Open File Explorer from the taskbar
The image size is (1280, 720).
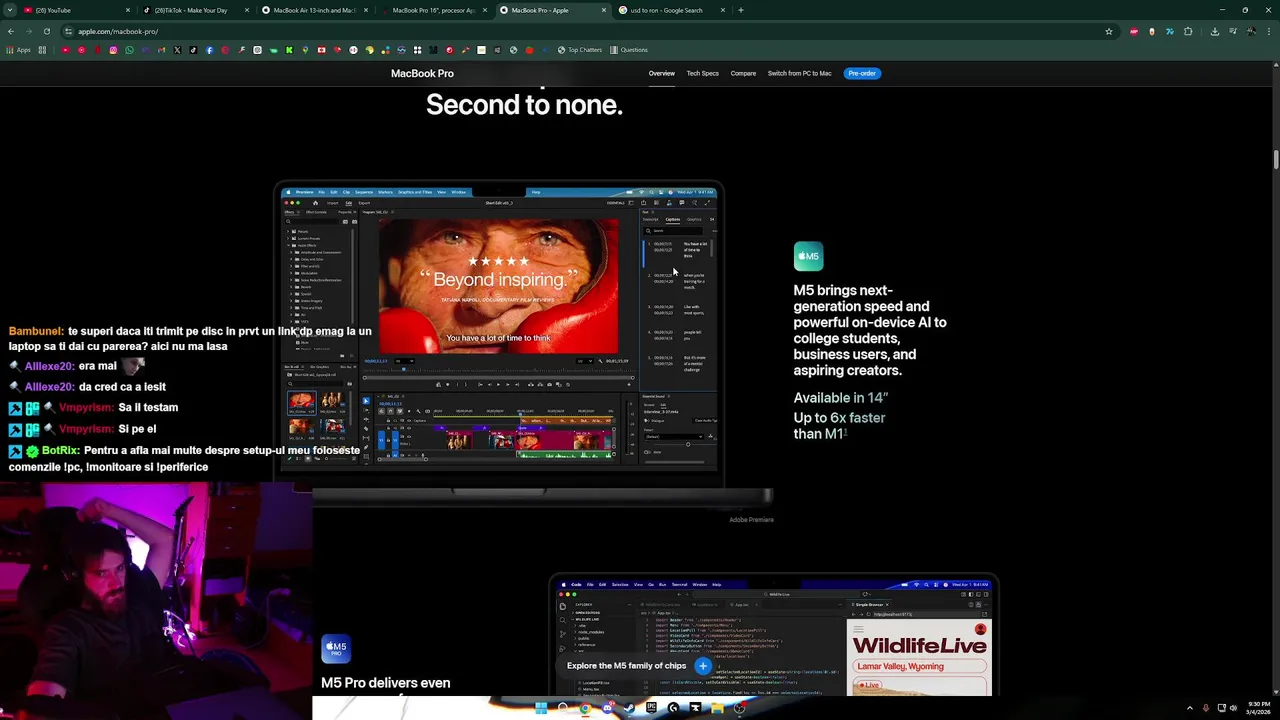pyautogui.click(x=717, y=708)
